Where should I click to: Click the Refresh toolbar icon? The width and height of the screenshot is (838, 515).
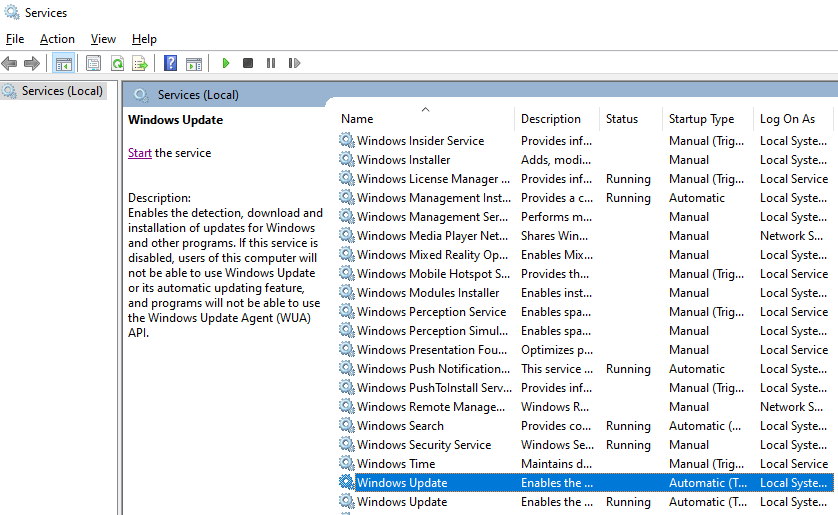(117, 64)
